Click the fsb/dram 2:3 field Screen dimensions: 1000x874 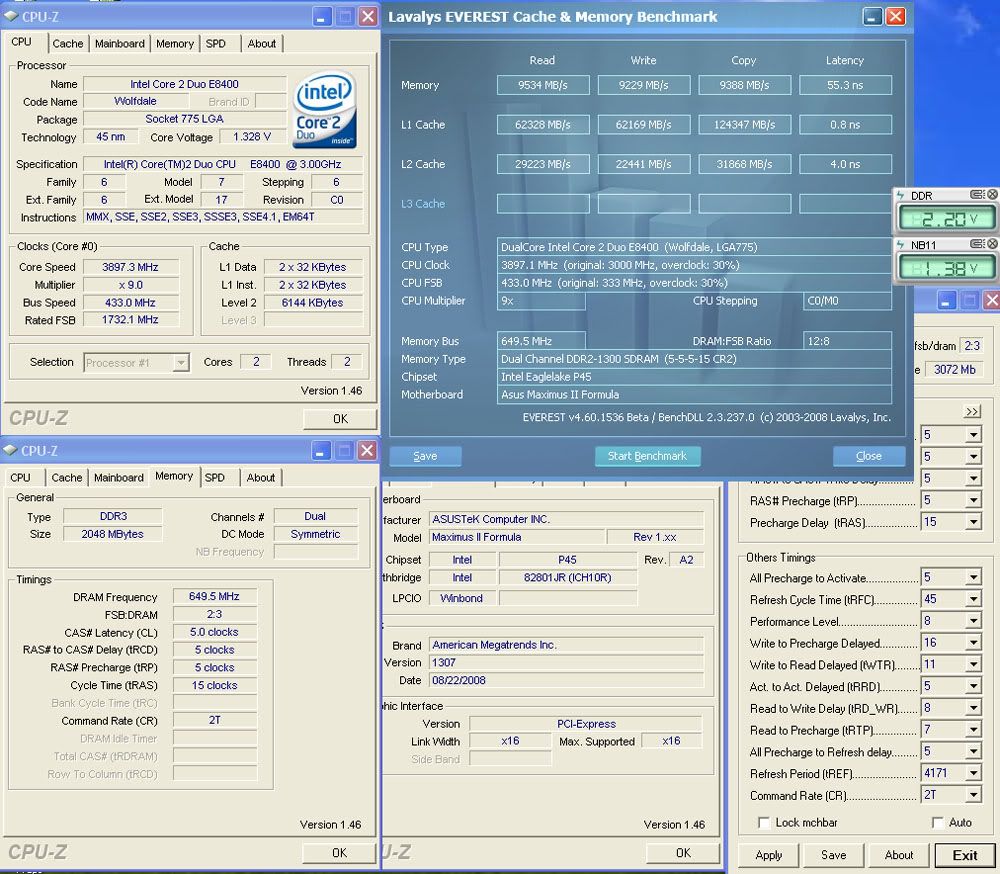972,346
